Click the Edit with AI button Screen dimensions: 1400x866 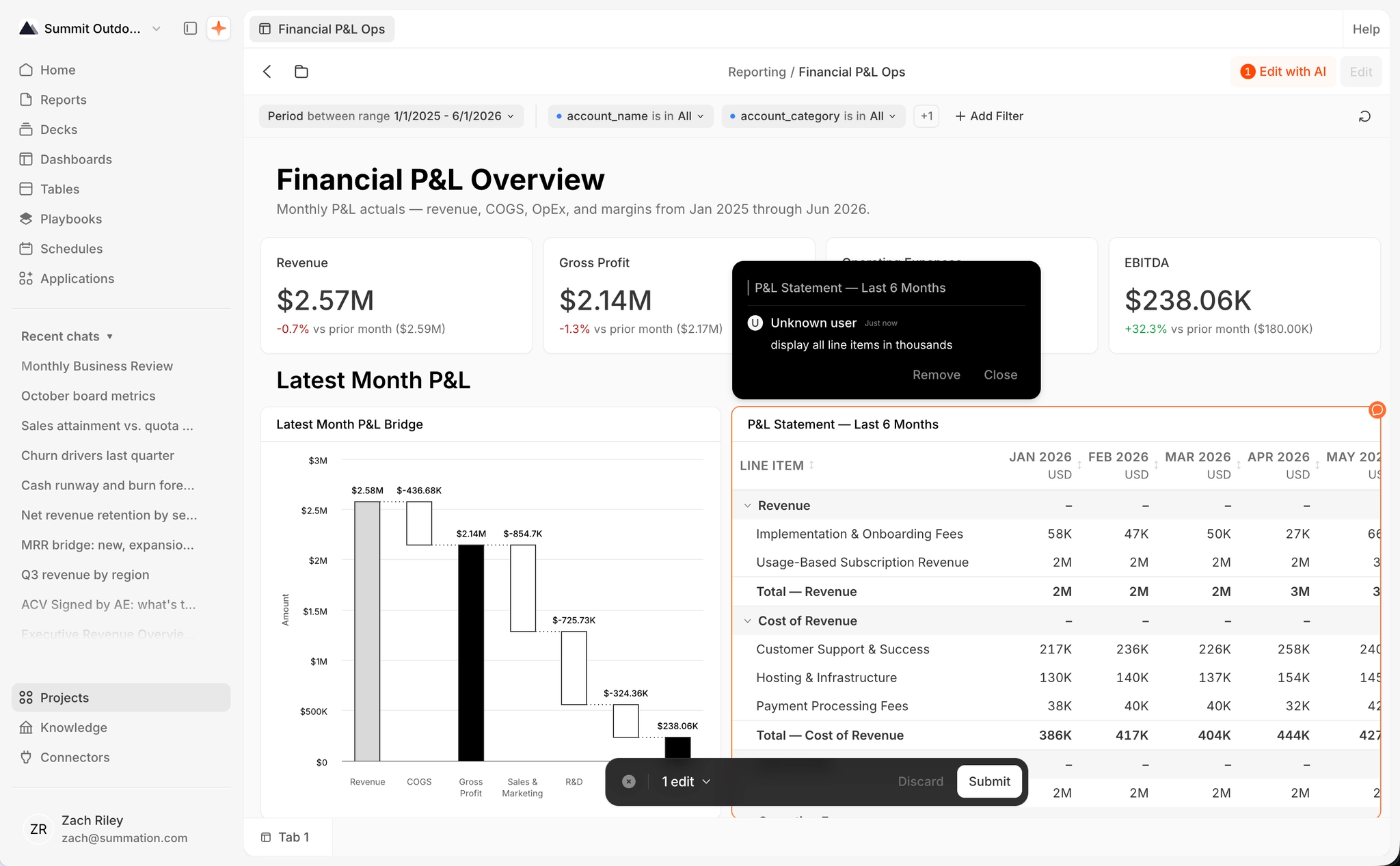[1283, 72]
